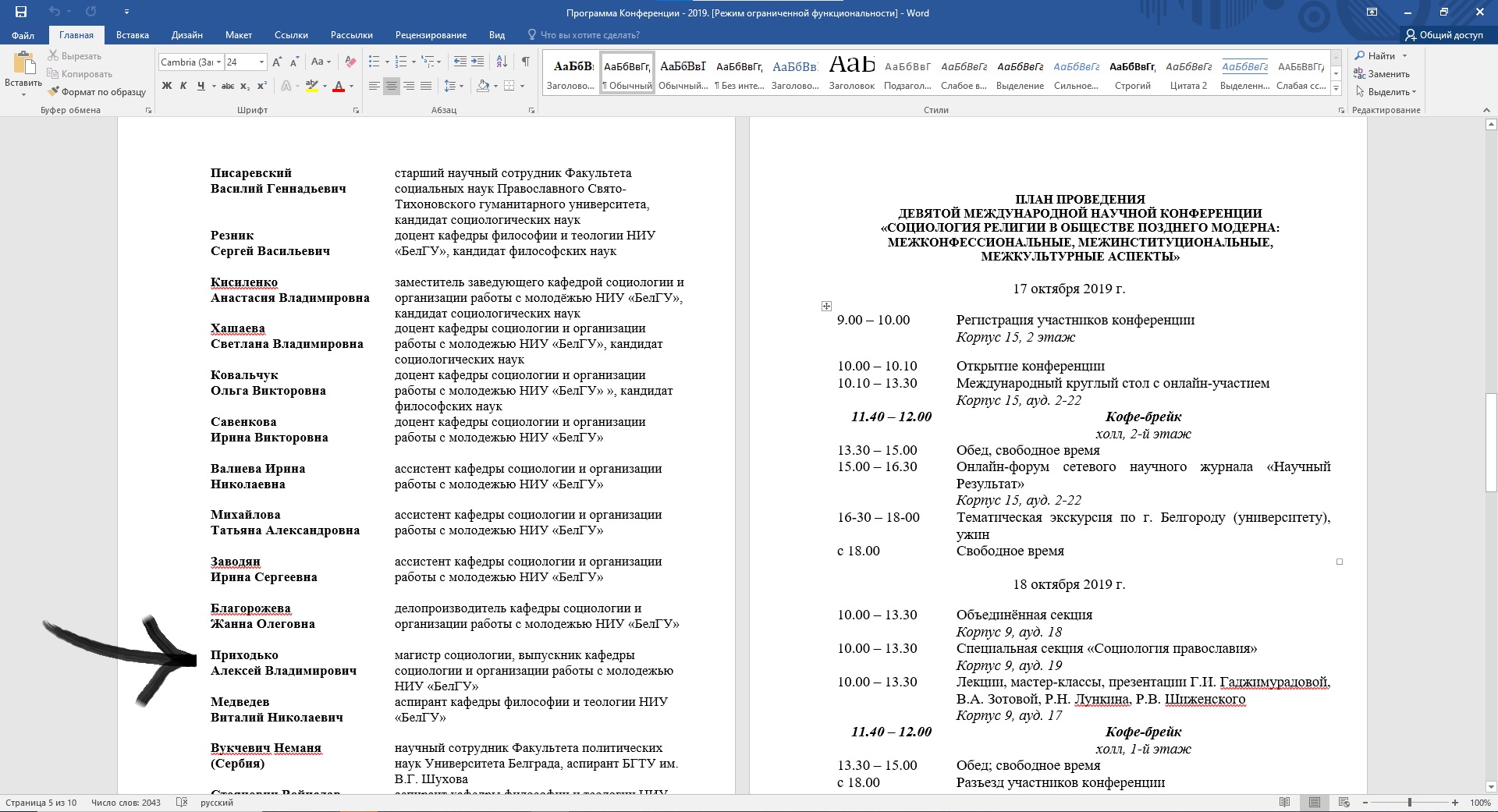Open the change case (Aa) dropdown
Image resolution: width=1498 pixels, height=812 pixels.
click(x=321, y=62)
